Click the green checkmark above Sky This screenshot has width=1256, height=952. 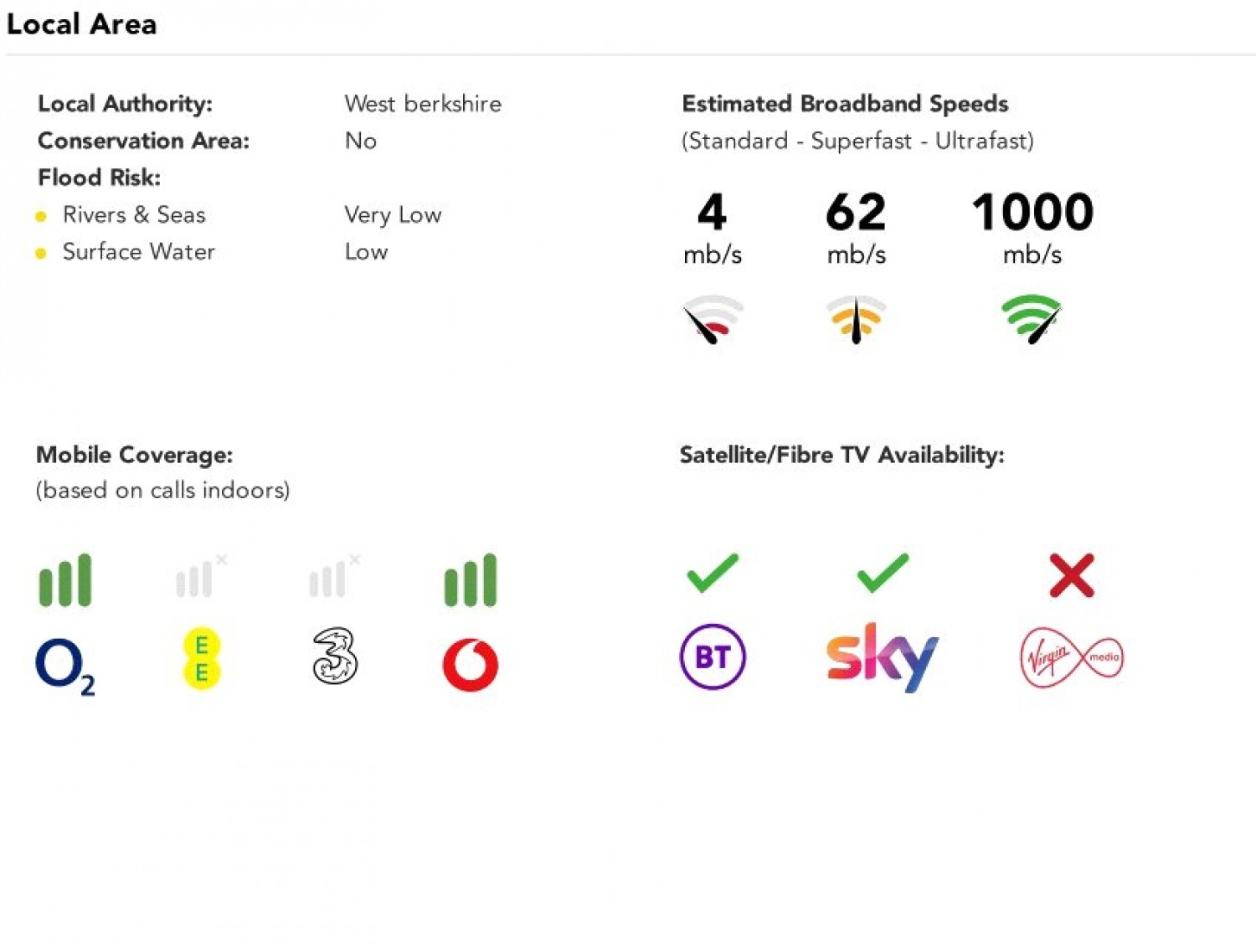click(883, 574)
